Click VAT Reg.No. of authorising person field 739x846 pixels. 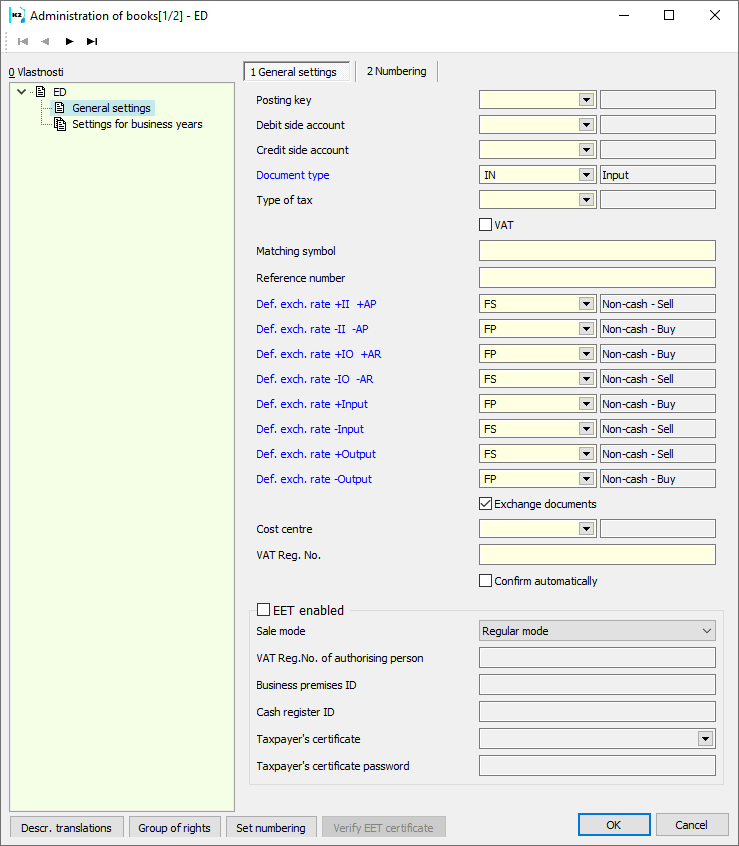pos(597,658)
